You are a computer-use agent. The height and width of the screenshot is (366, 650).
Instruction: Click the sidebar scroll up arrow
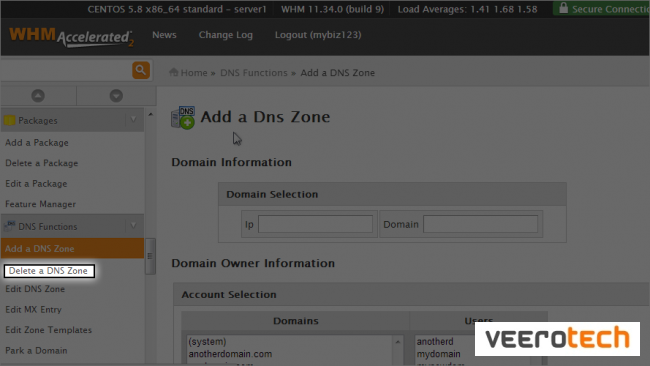(x=150, y=115)
